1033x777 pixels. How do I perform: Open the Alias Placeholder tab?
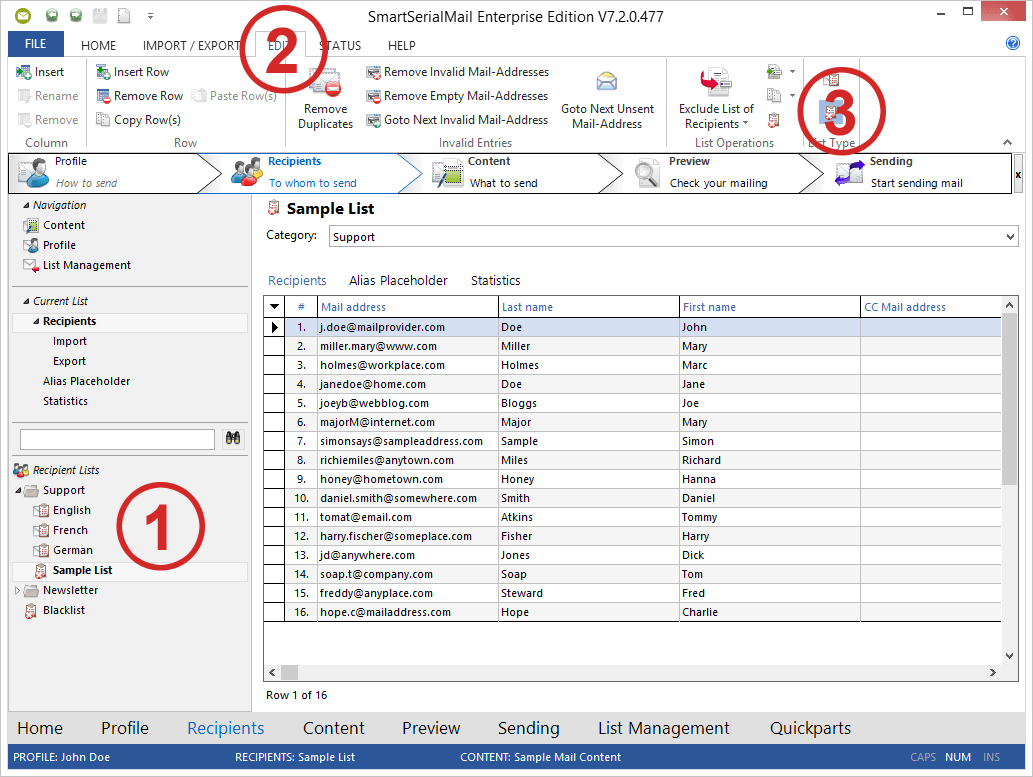pyautogui.click(x=397, y=281)
